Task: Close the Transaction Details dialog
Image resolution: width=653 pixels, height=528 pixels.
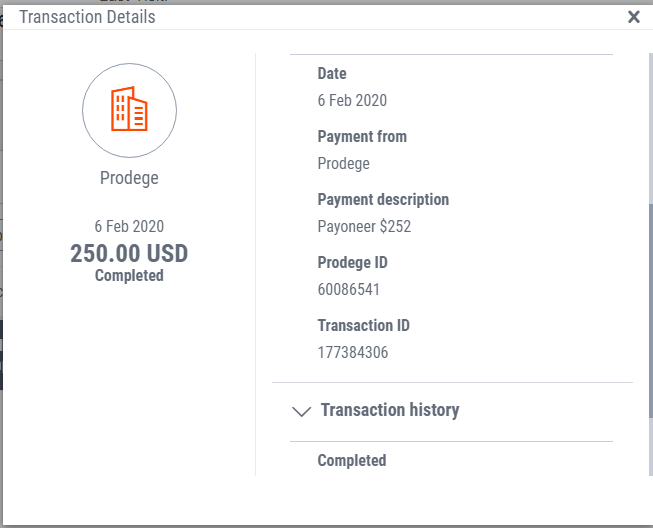Action: tap(633, 17)
